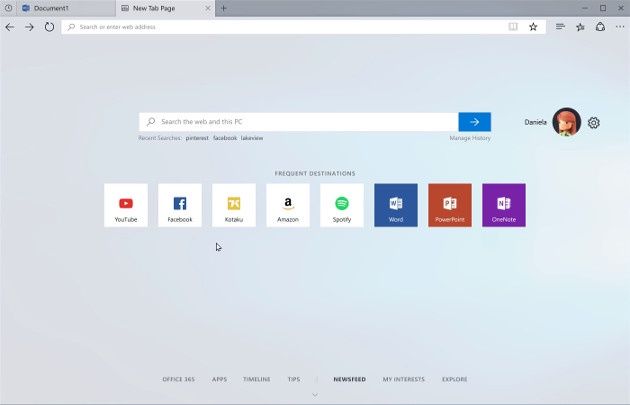630x405 pixels.
Task: Switch to the Apps section
Action: coord(219,379)
